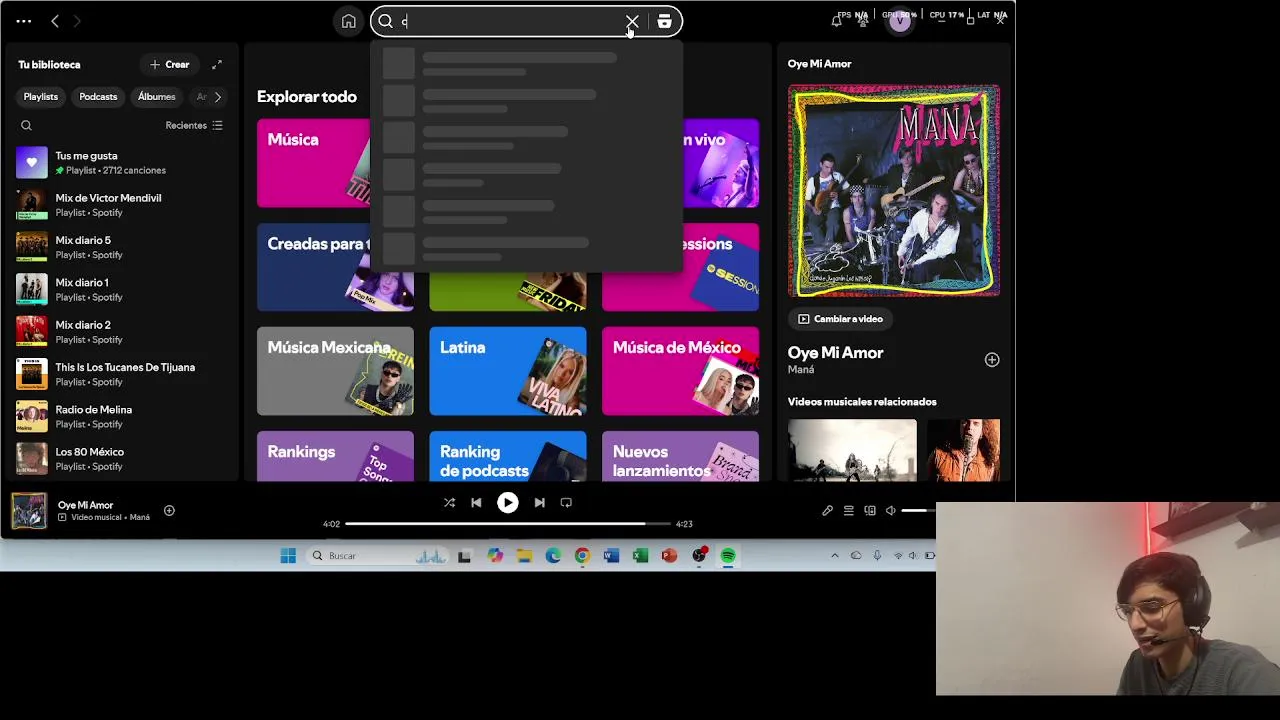
Task: Open Los 80 México playlist
Action: [x=120, y=458]
